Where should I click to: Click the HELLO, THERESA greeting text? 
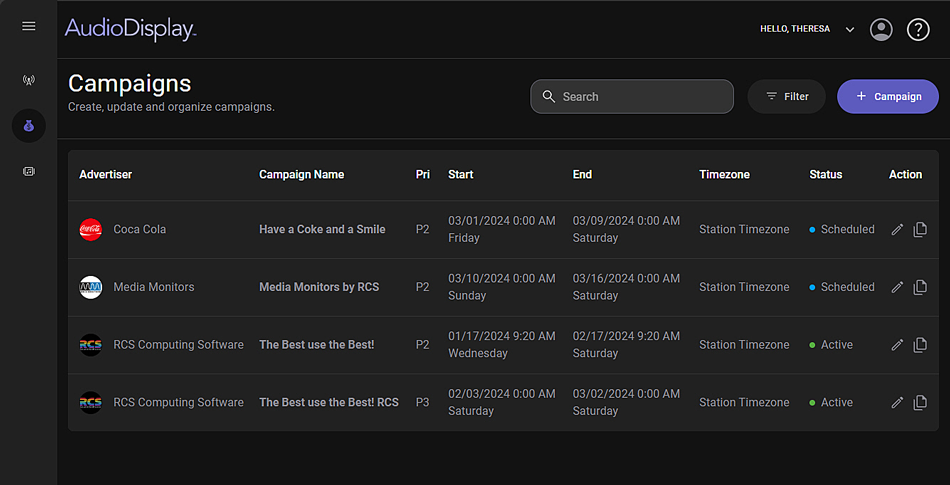tap(795, 29)
